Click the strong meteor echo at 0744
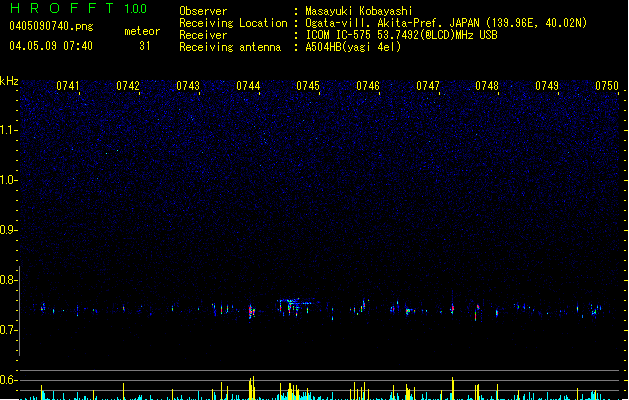This screenshot has width=629, height=400. 252,311
